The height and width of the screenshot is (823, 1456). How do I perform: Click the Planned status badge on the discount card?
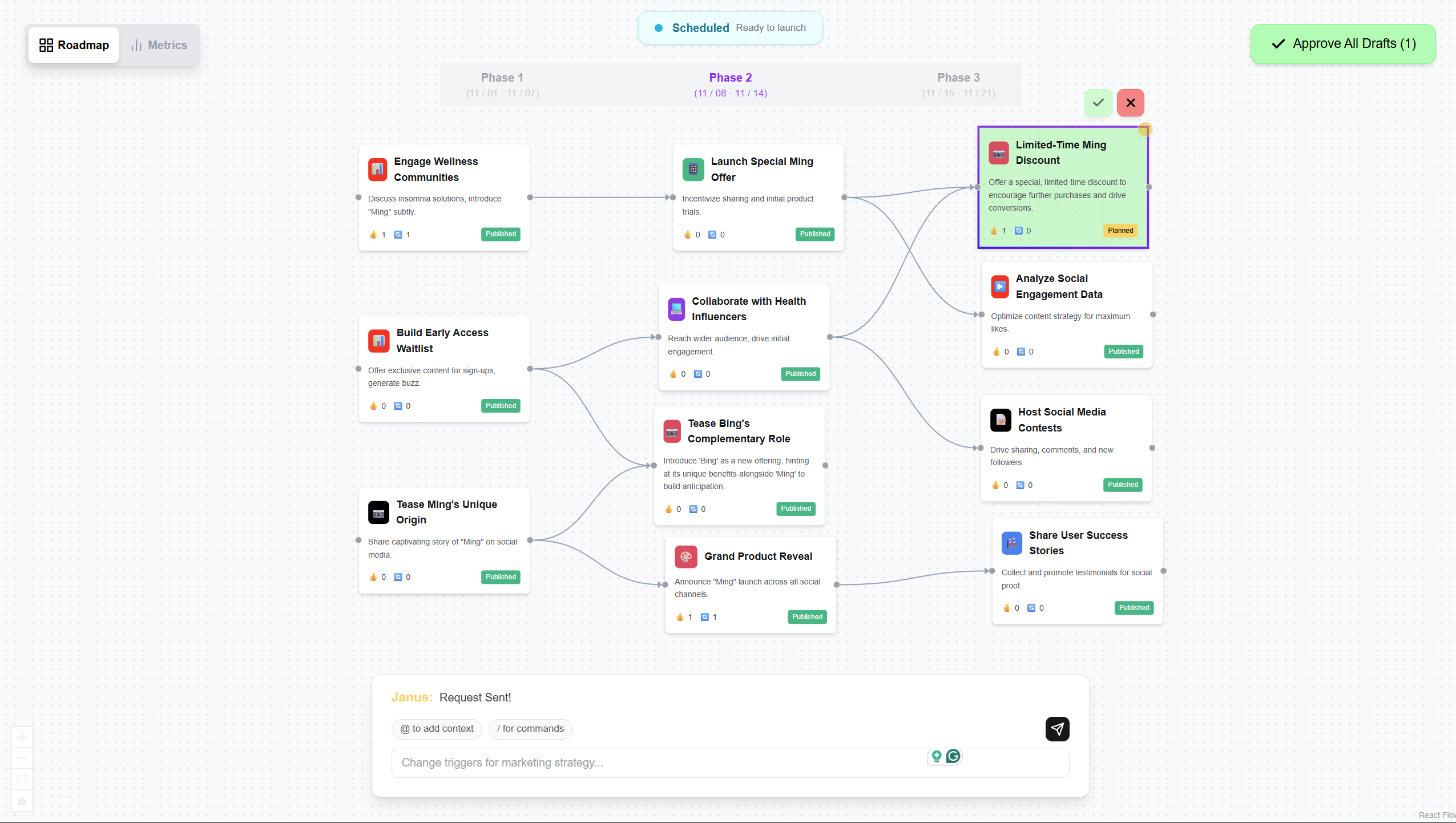coord(1120,231)
